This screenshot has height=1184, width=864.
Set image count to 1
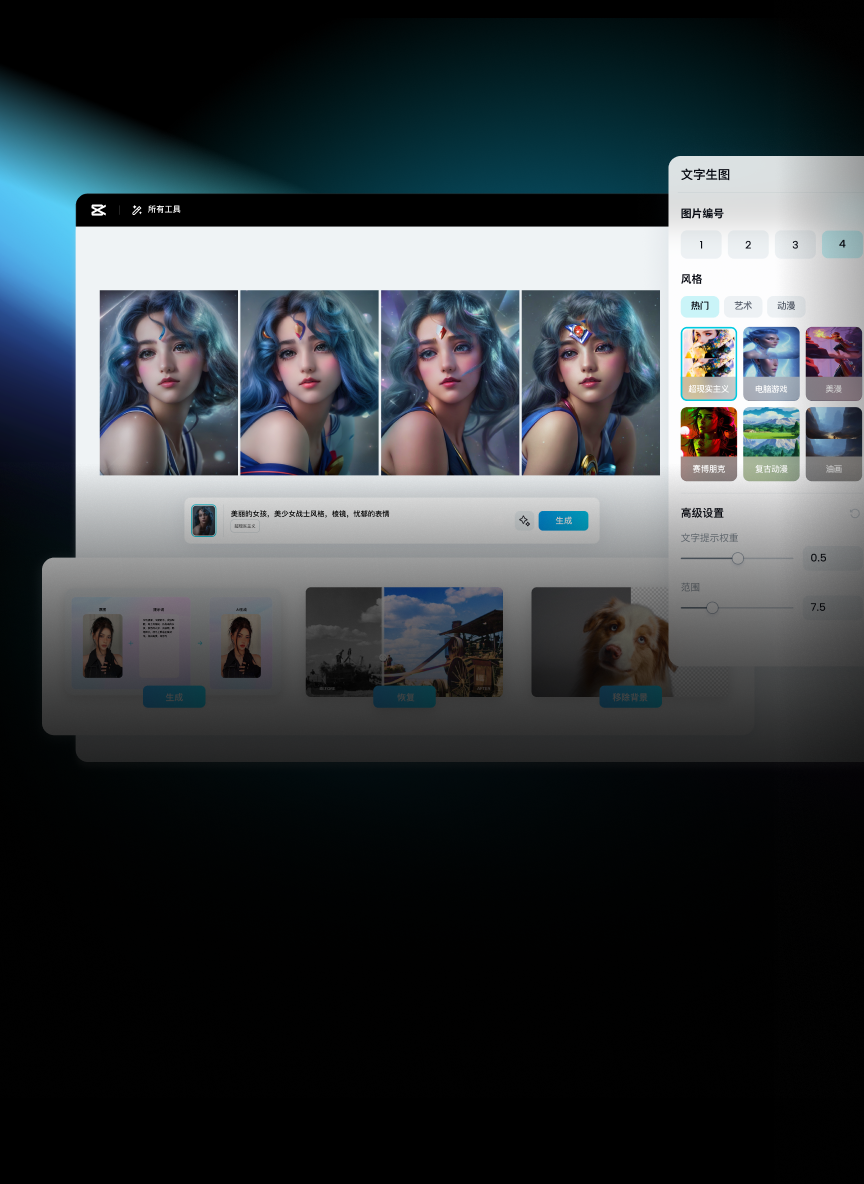(x=701, y=245)
